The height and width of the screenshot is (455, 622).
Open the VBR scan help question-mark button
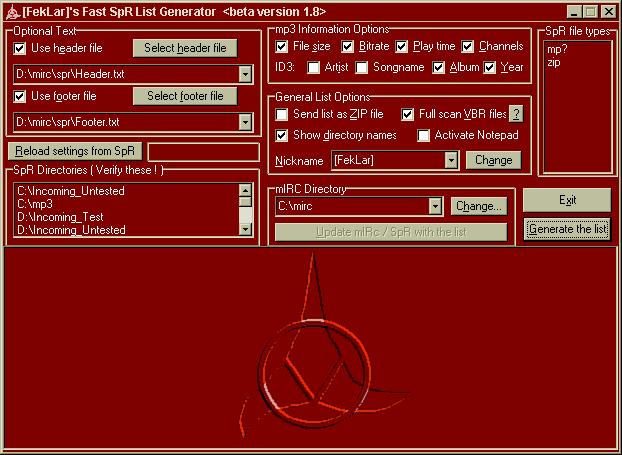point(516,114)
